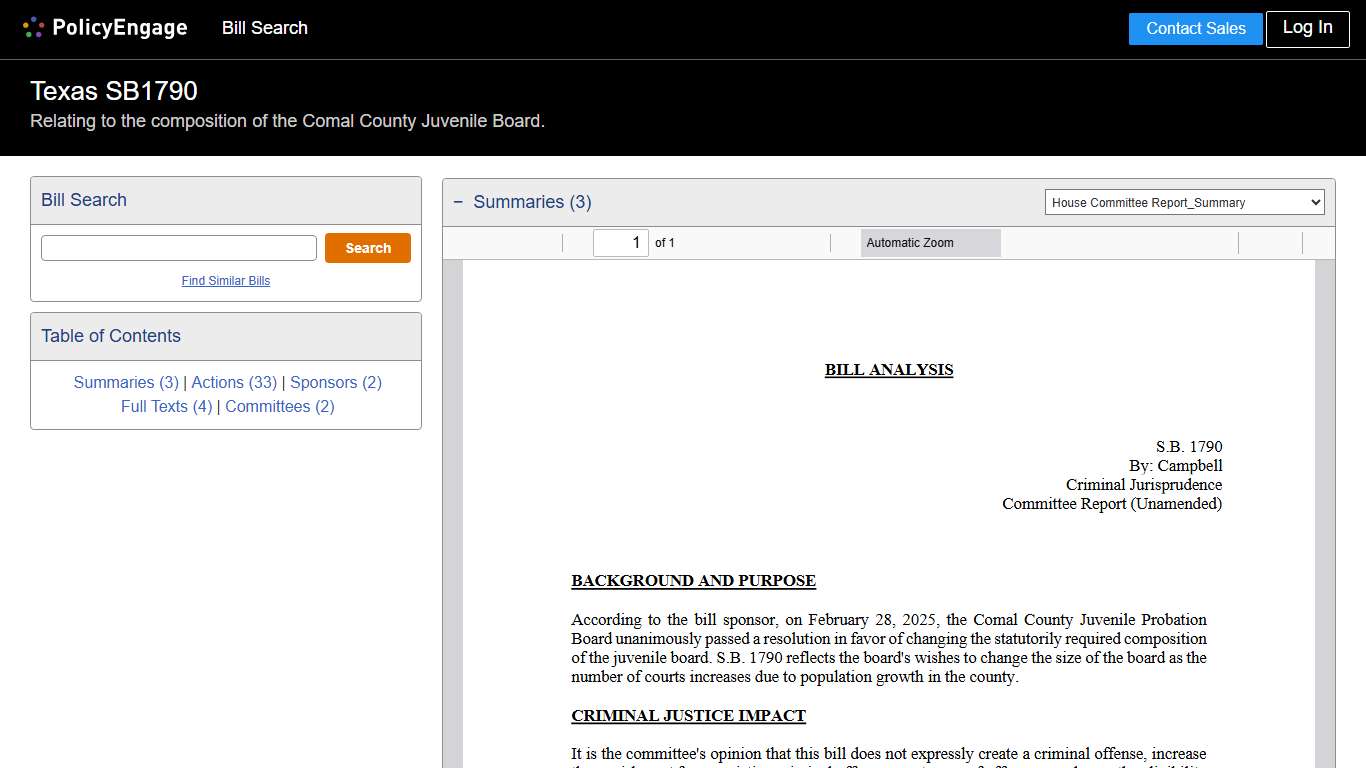This screenshot has width=1366, height=768.
Task: Go to the Actions (33) section link
Action: tap(234, 382)
